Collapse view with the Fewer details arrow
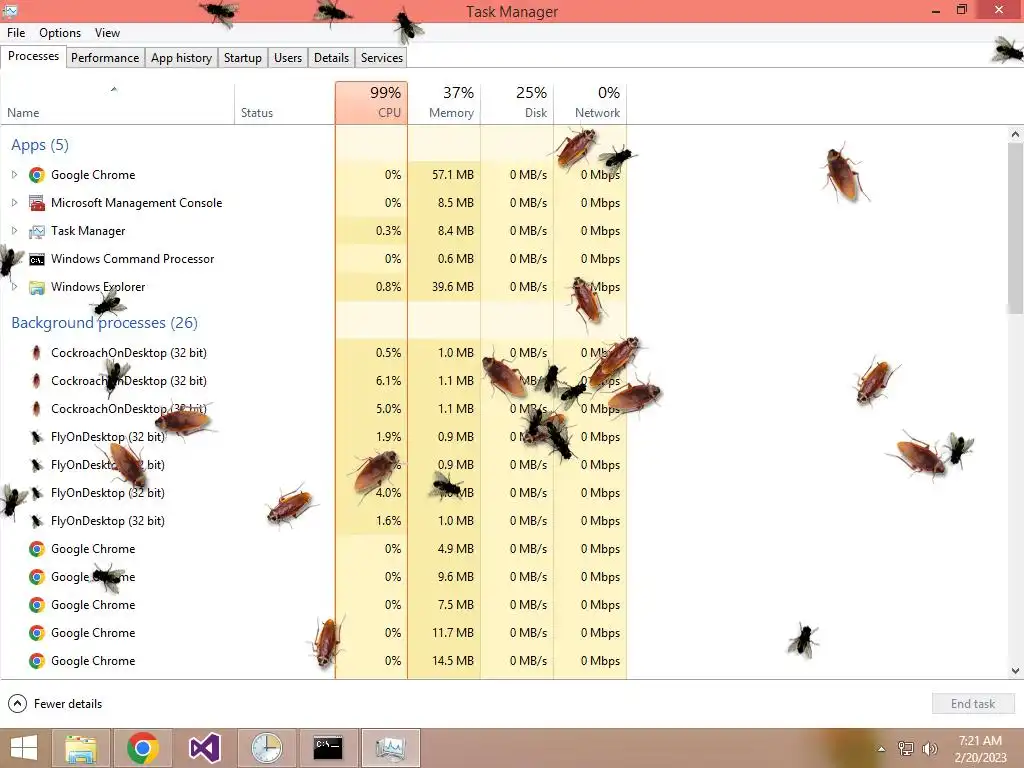 pos(17,703)
